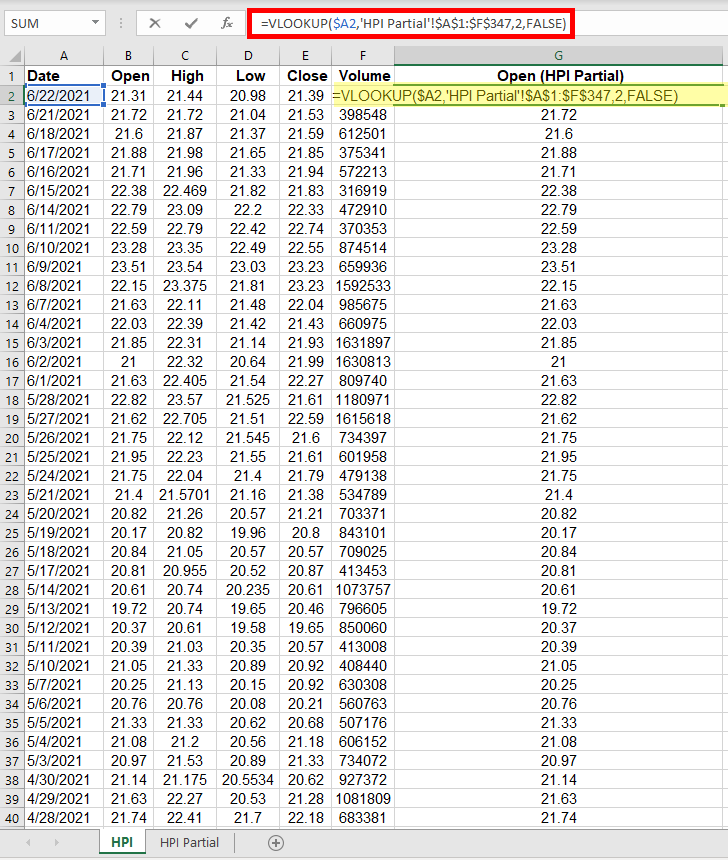Screen dimensions: 728x860
Task: Select the HPI sheet tab
Action: (122, 843)
